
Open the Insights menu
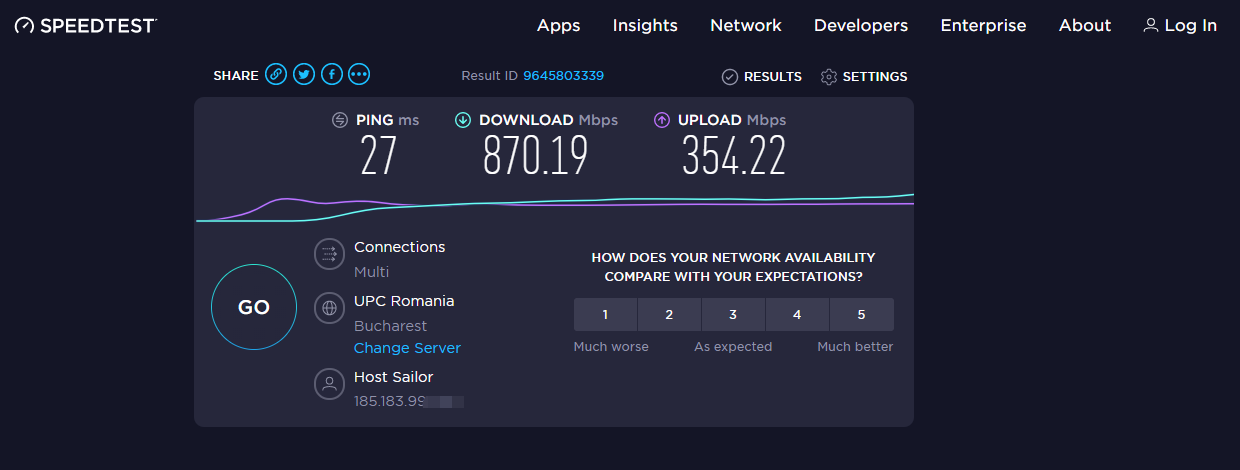click(645, 26)
